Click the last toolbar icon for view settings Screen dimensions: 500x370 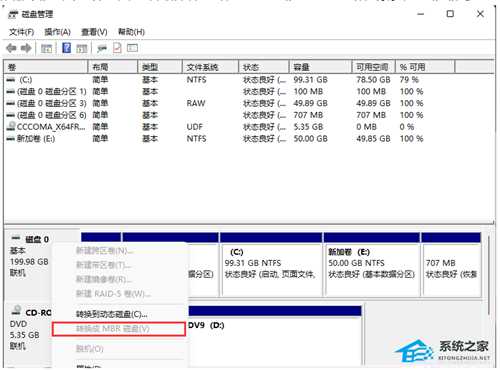point(132,48)
